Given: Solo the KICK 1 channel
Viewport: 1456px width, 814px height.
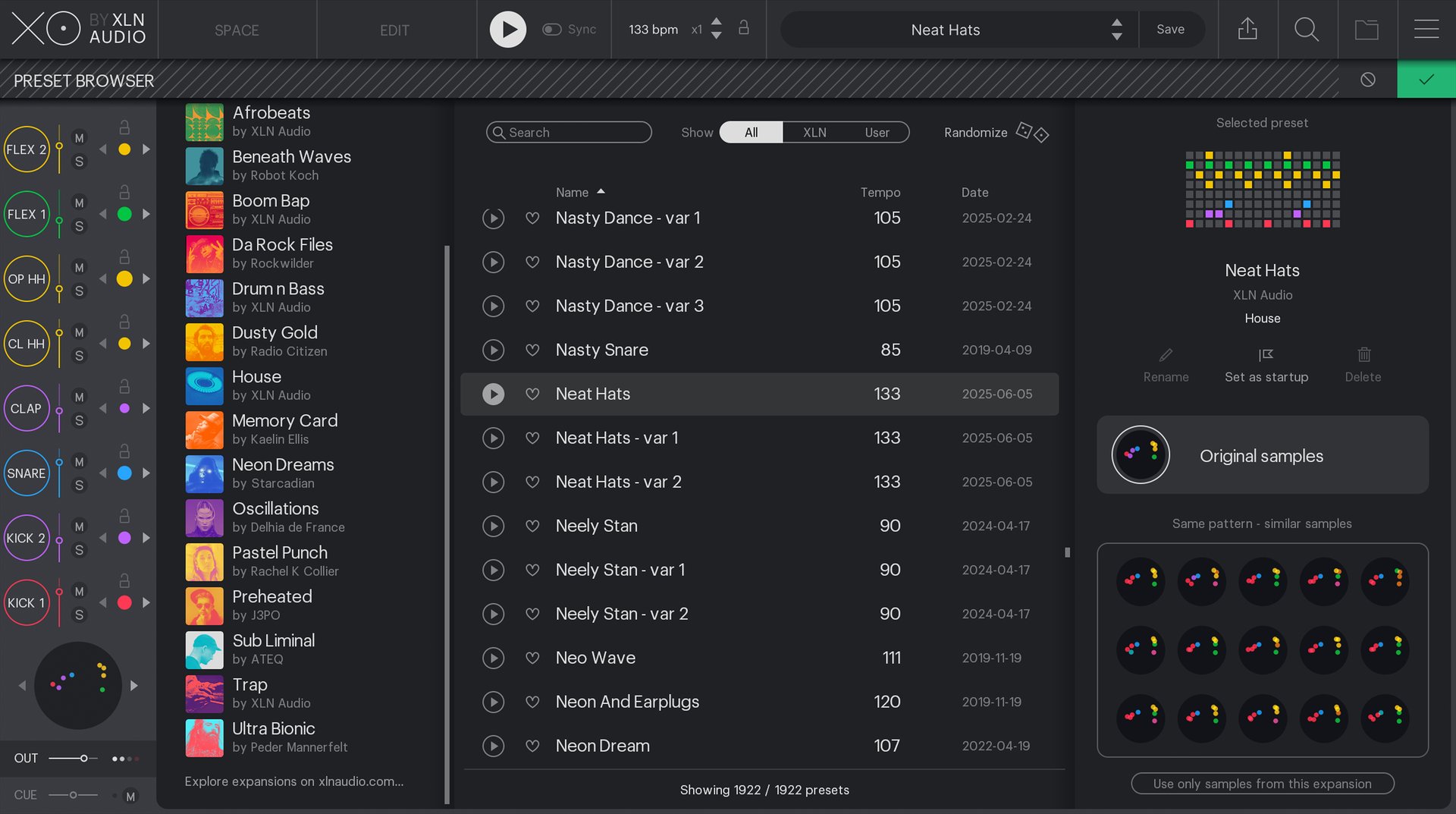Looking at the screenshot, I should (79, 615).
